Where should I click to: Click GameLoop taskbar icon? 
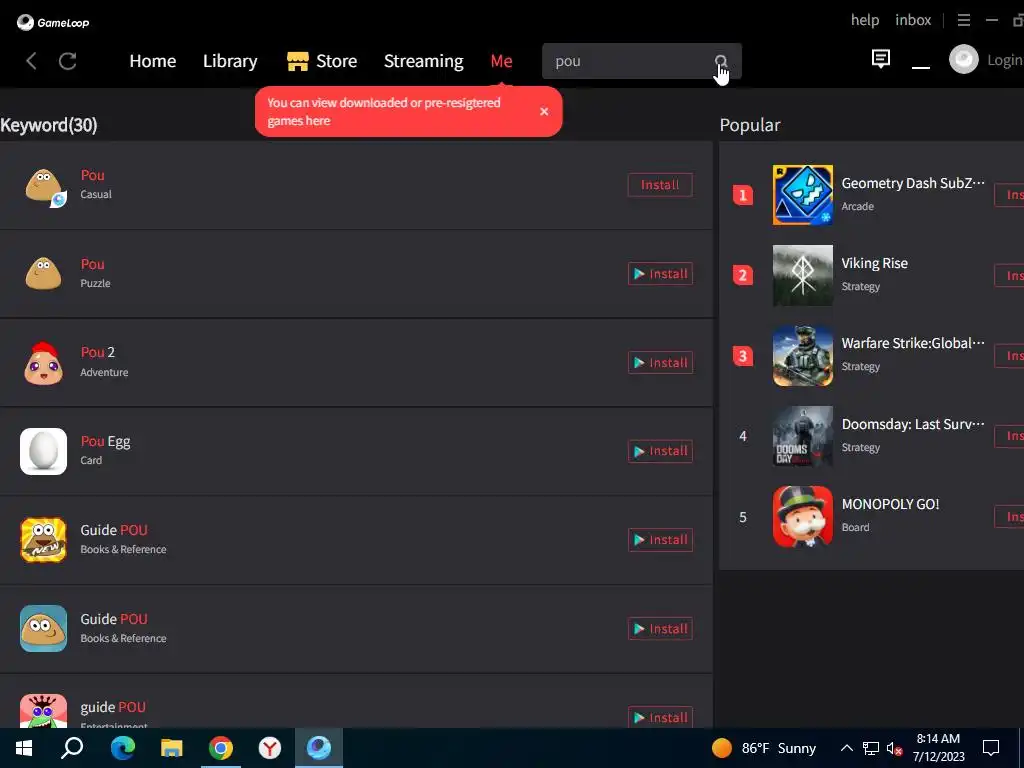click(319, 748)
